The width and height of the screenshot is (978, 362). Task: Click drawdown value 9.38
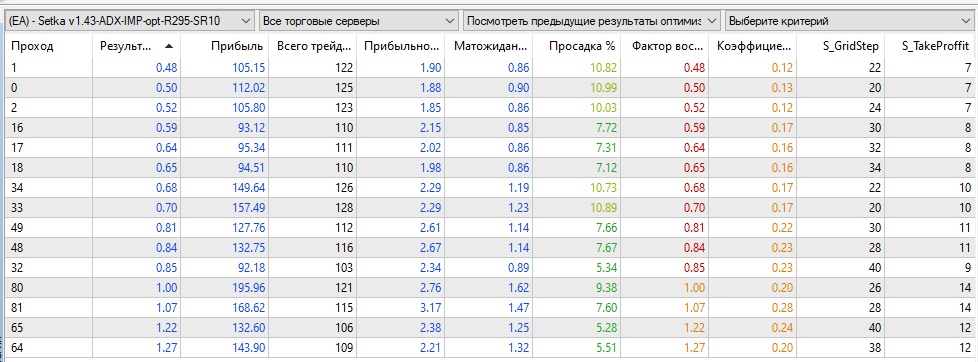click(605, 289)
